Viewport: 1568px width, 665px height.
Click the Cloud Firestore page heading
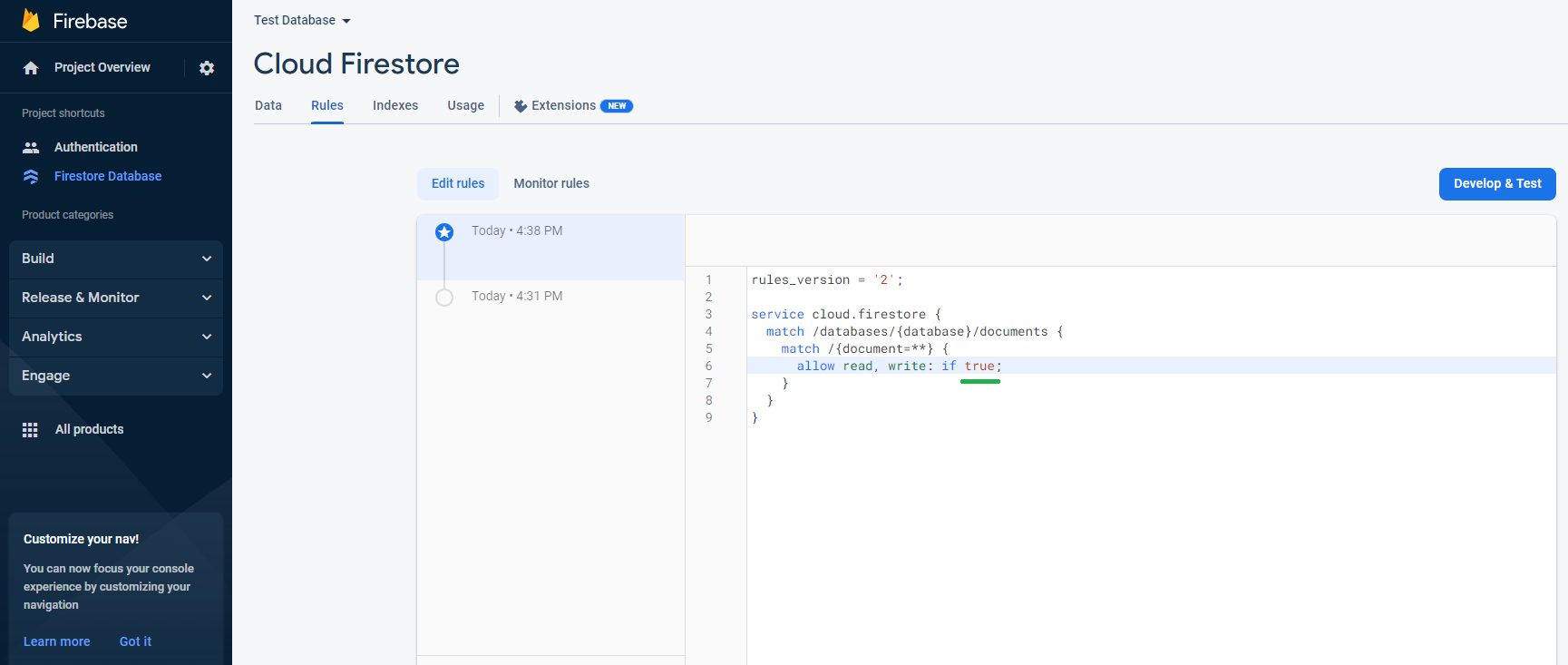[356, 64]
